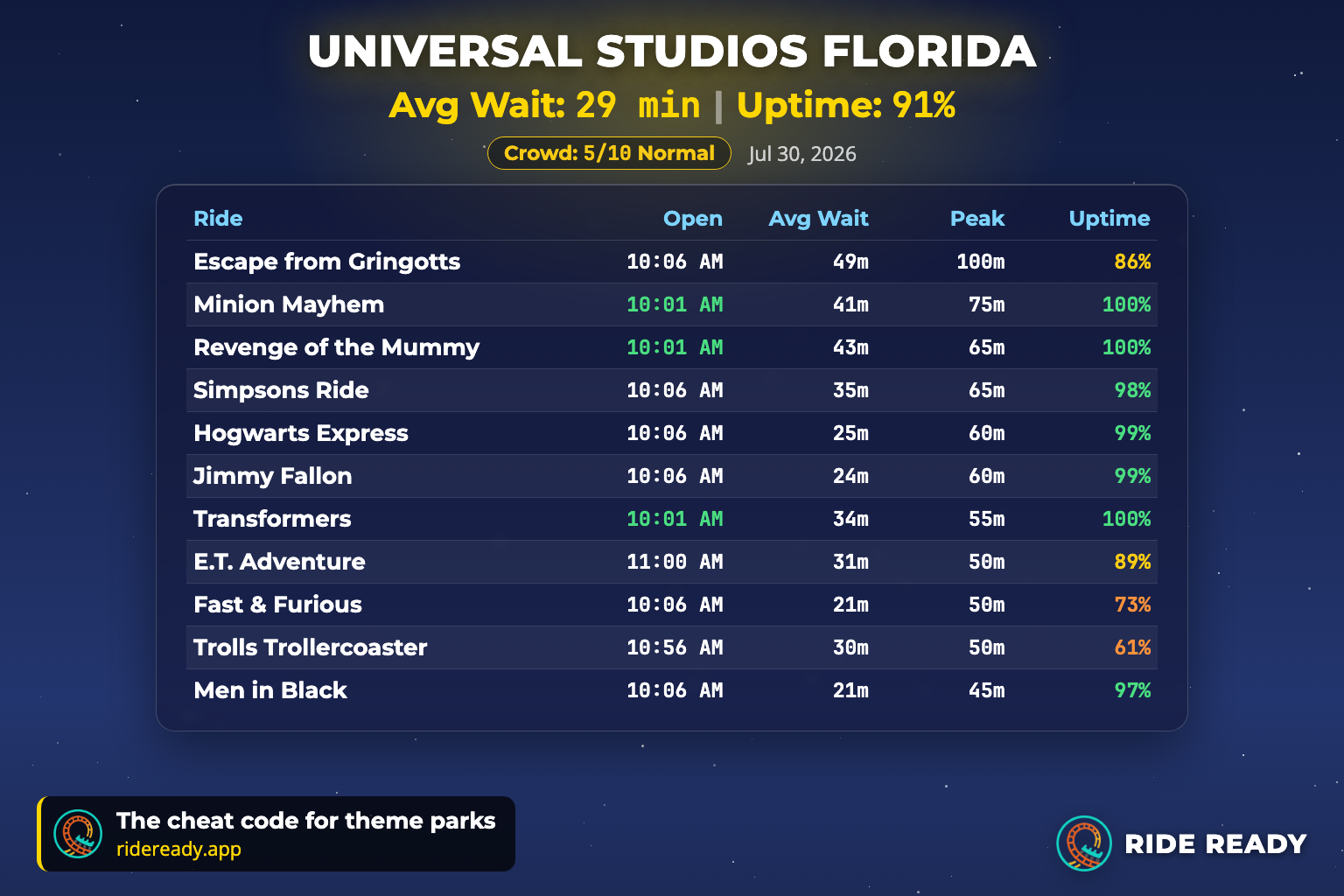Click Transformers' green 10:01 AM open time

point(675,519)
